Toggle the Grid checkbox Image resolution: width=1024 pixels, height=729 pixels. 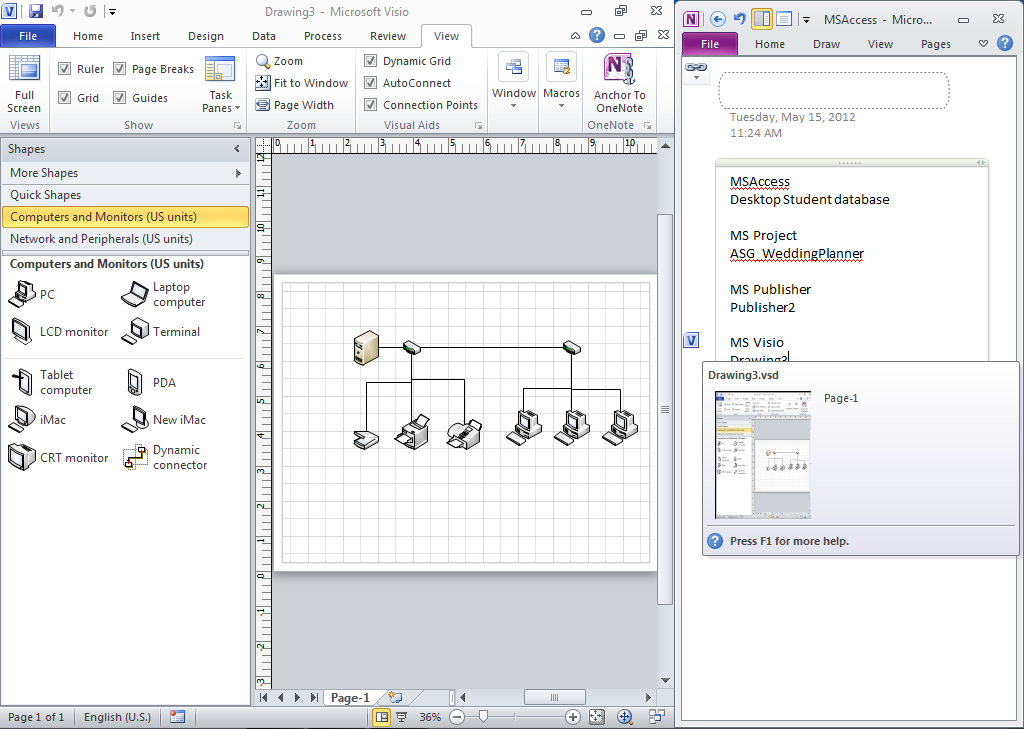[65, 97]
